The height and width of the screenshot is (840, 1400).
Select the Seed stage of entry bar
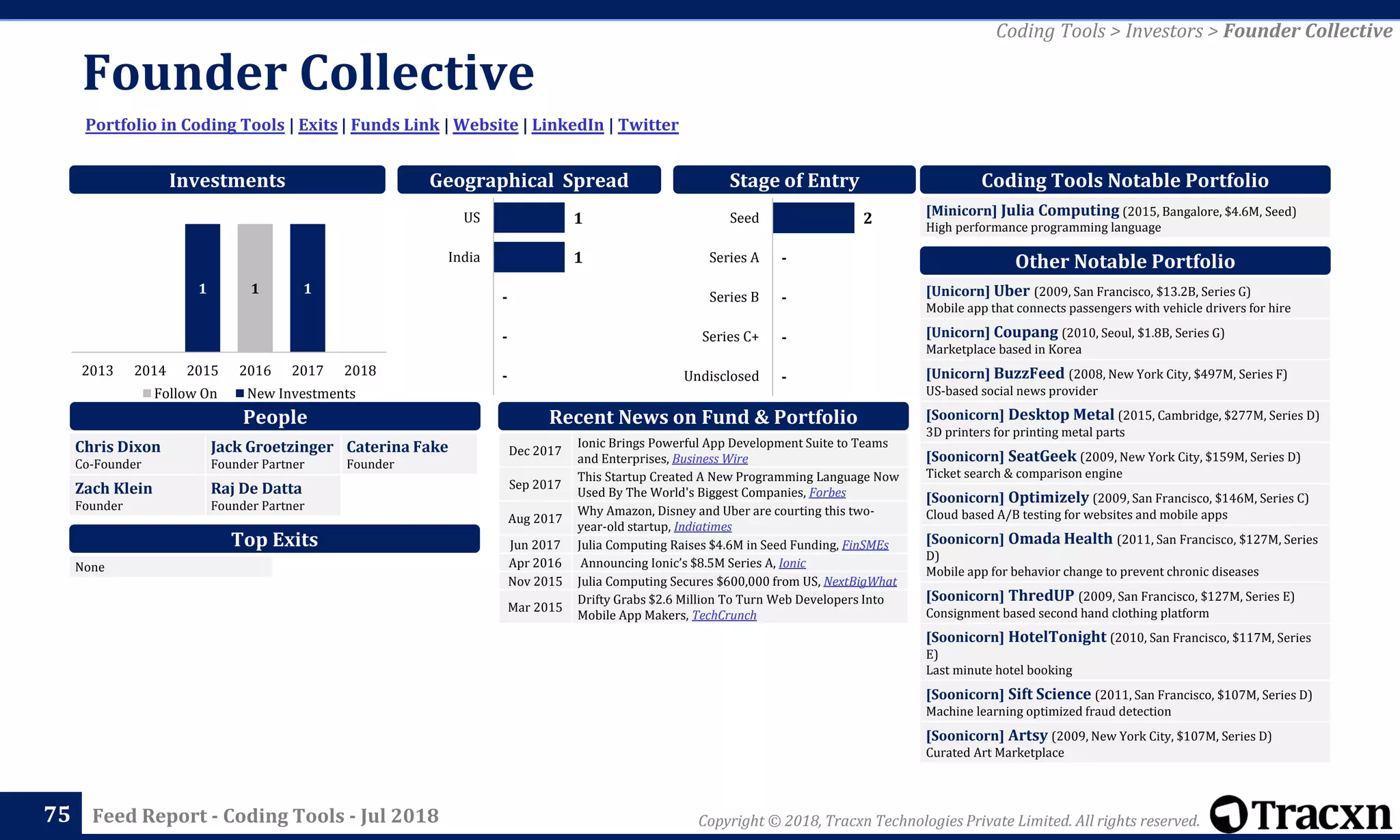(x=813, y=217)
